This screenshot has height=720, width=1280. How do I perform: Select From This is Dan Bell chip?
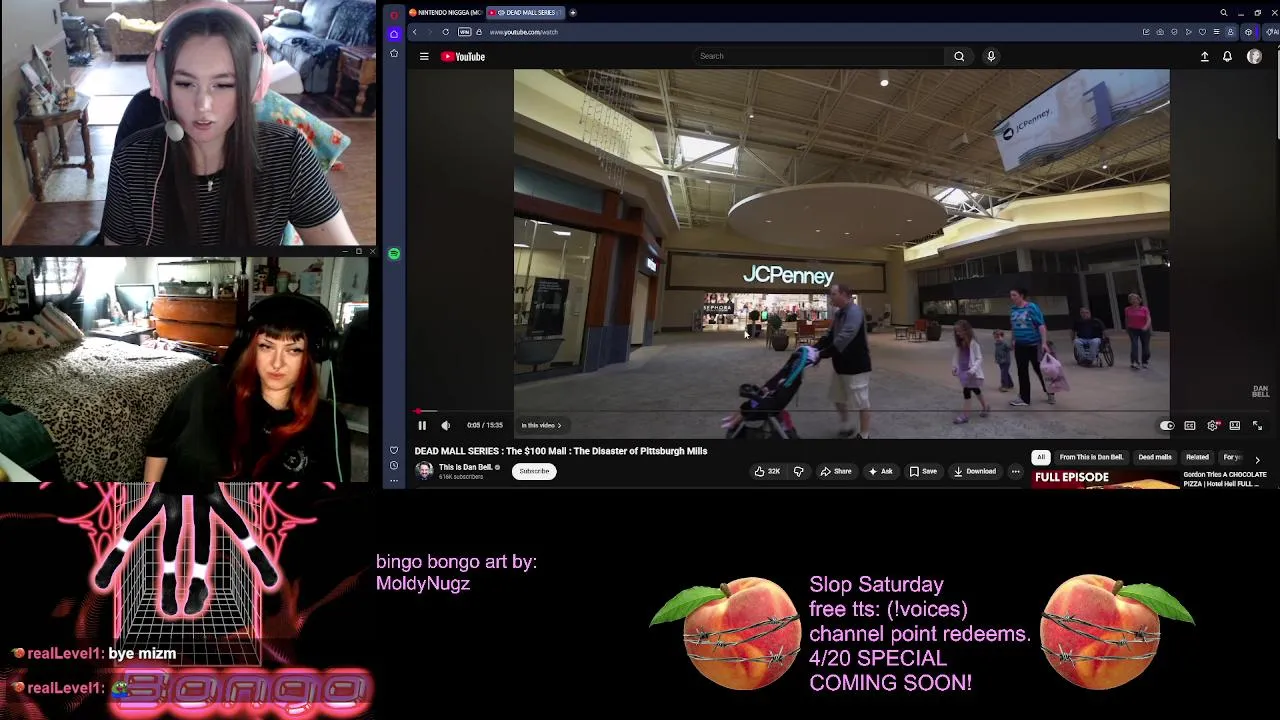(1091, 457)
